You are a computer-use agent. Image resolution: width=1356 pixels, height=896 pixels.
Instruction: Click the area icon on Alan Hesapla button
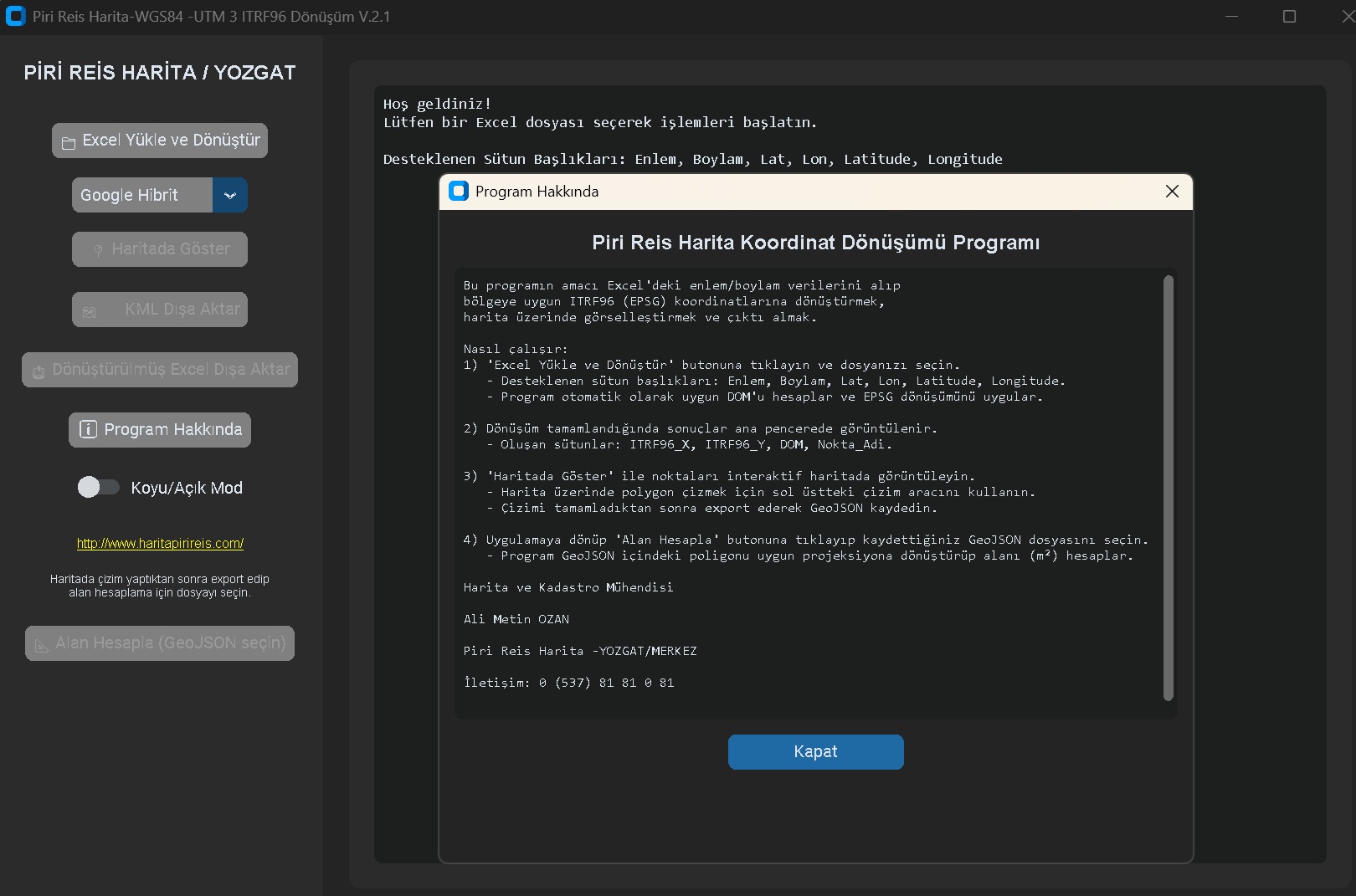(41, 645)
